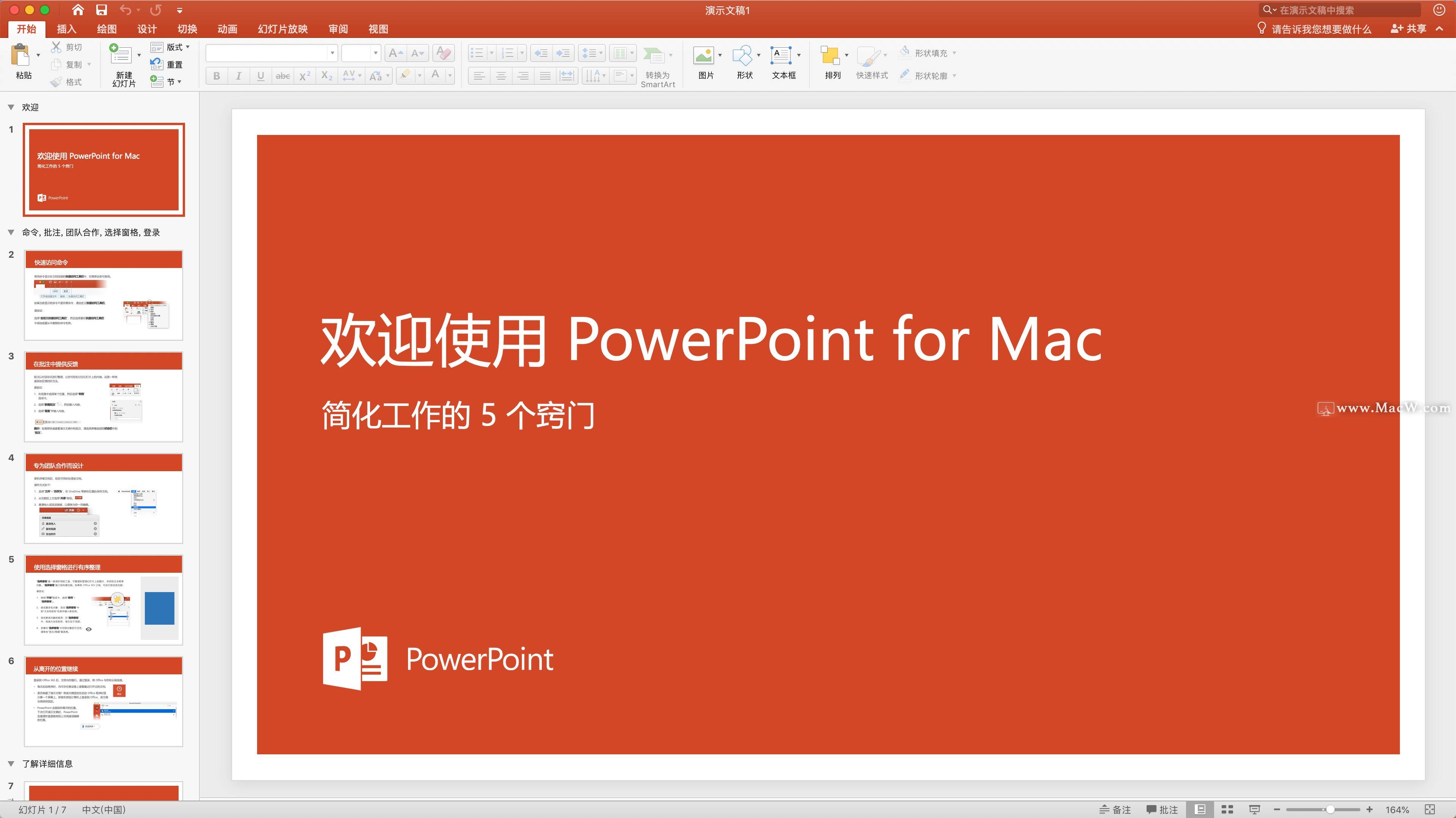Open the 节 section dropdown
Screen dimensions: 1456x818
click(166, 82)
